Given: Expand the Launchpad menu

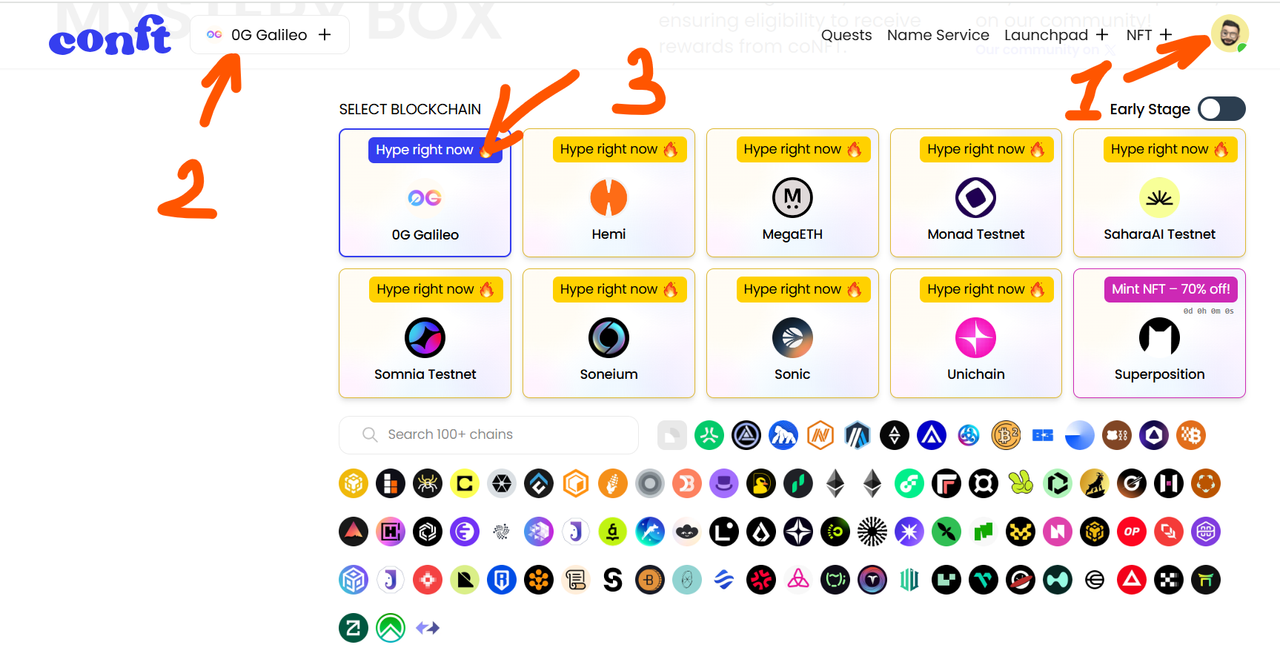Looking at the screenshot, I should tap(1056, 35).
